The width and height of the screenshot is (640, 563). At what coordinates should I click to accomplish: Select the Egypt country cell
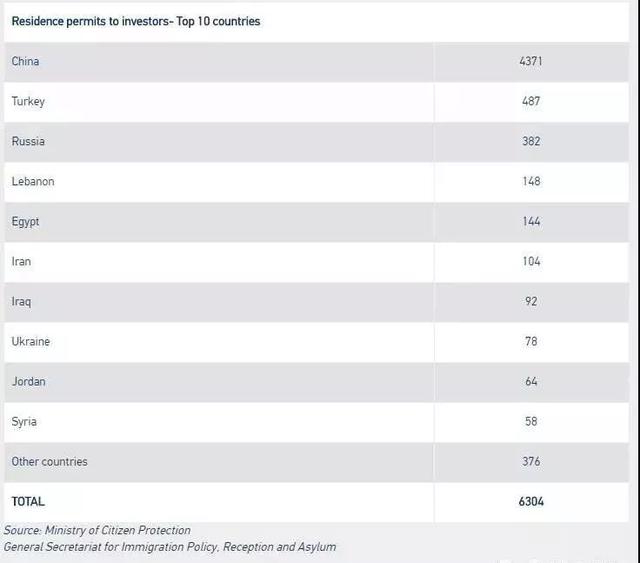tap(26, 221)
